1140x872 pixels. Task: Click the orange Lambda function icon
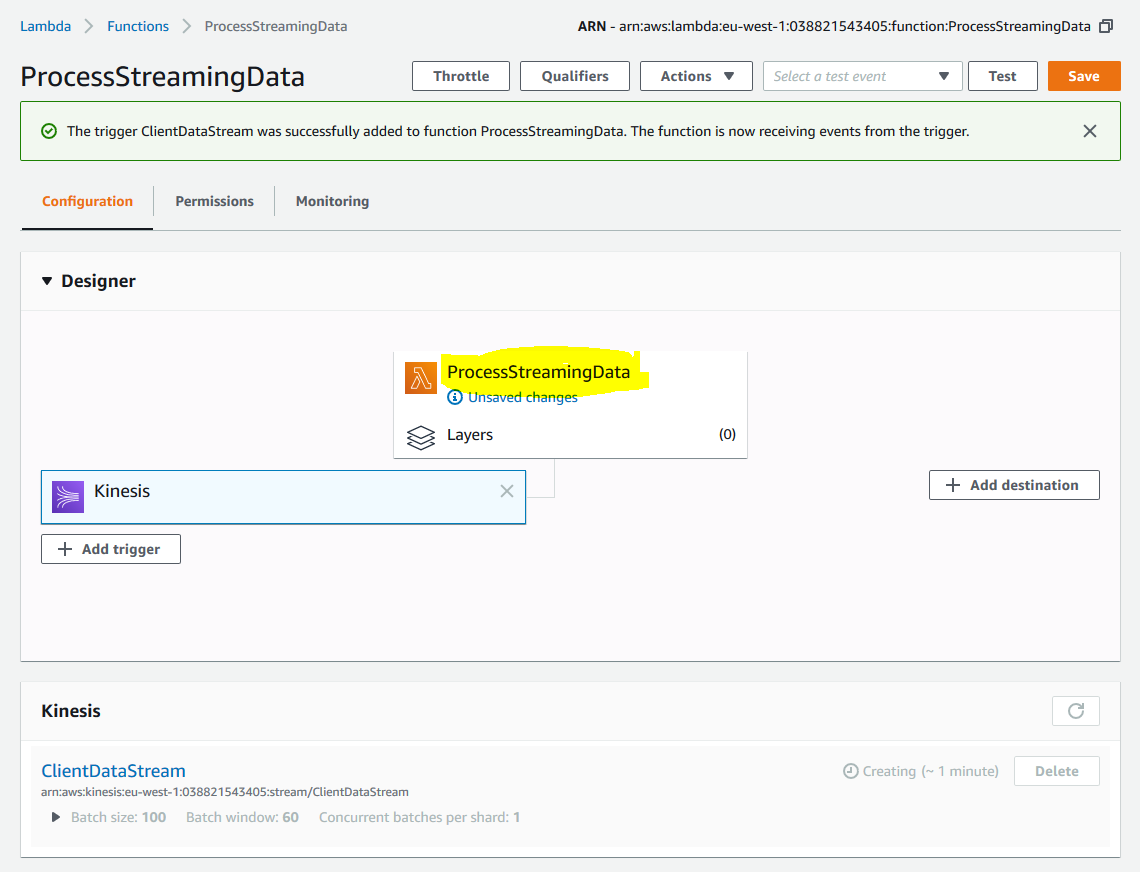(x=421, y=378)
